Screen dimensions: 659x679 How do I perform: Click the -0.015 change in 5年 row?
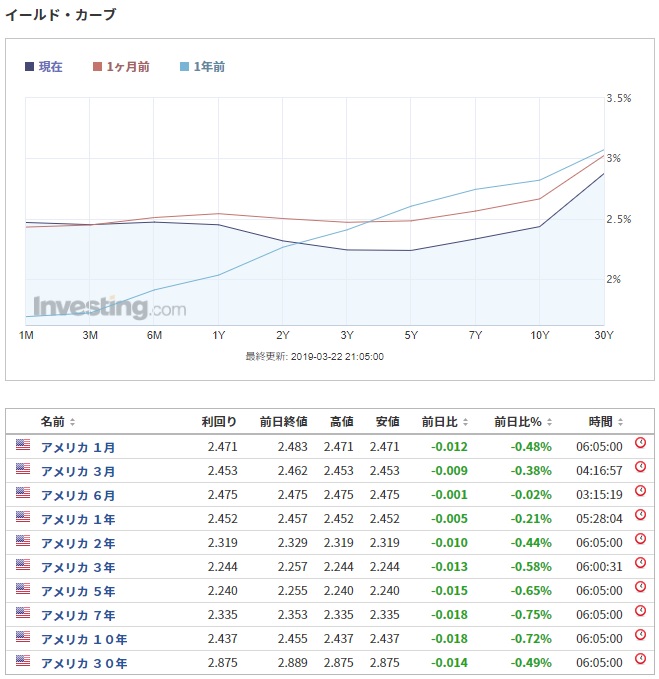(x=449, y=591)
